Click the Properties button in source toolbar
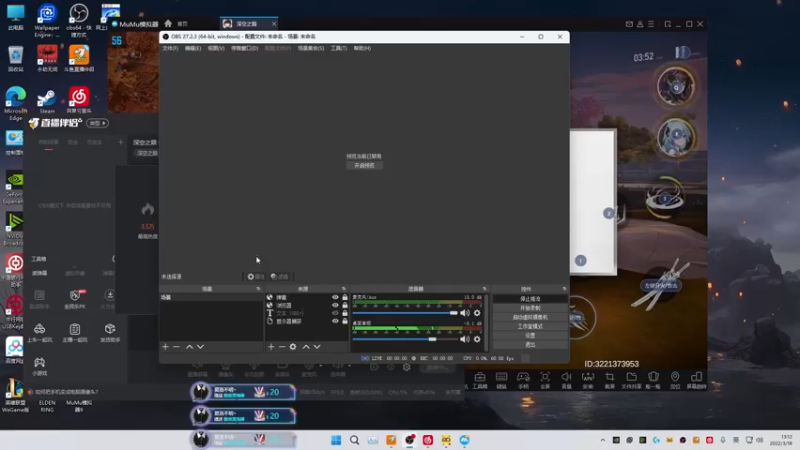 point(256,277)
